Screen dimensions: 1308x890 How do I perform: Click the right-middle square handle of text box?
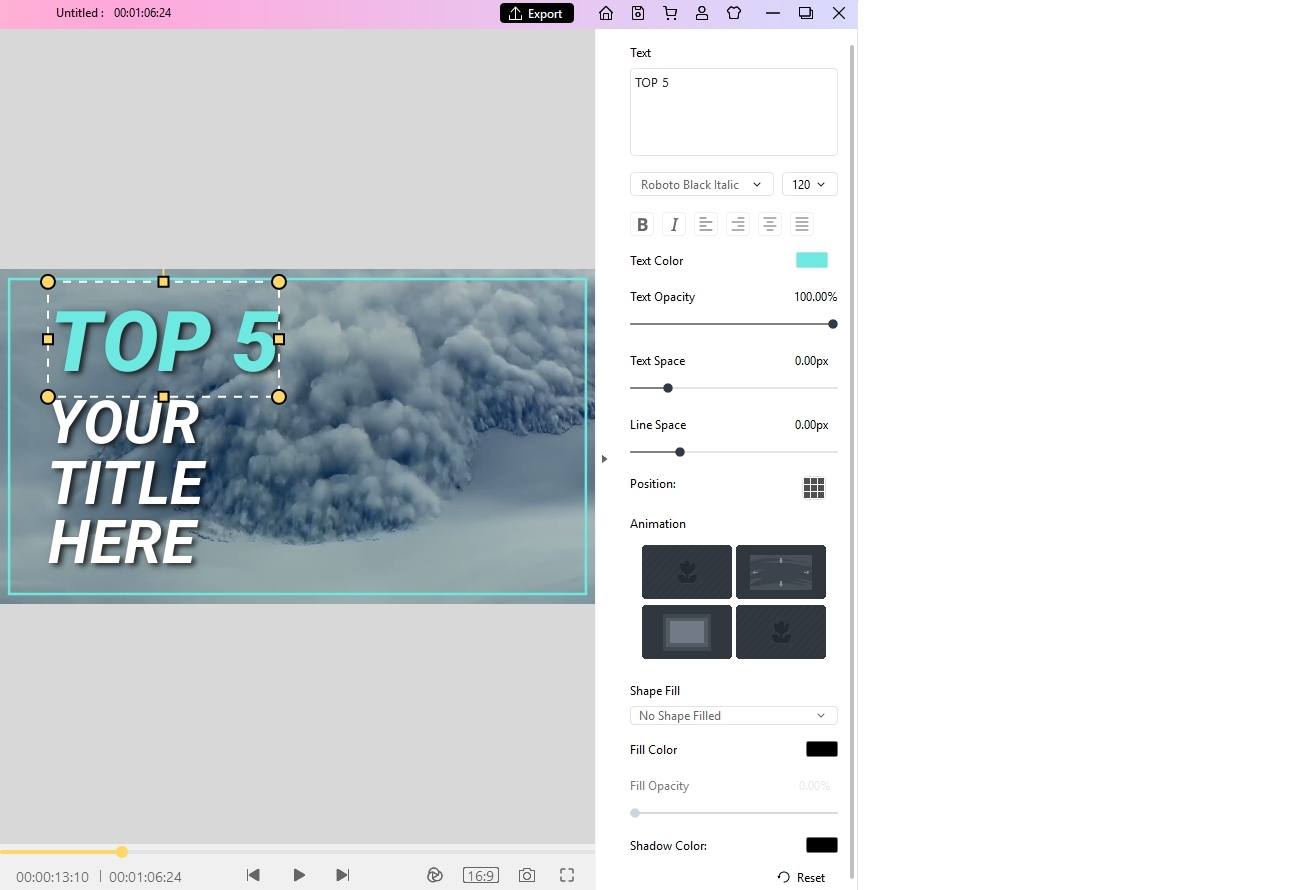click(279, 339)
